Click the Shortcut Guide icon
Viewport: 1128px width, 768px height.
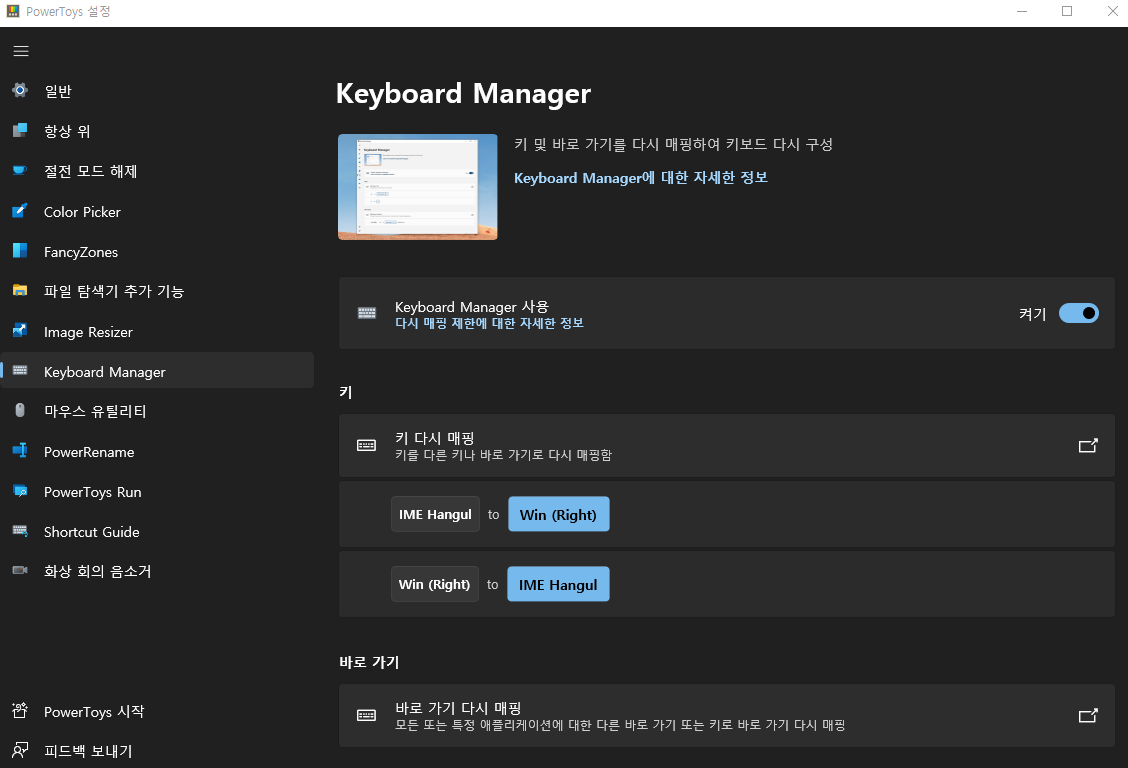point(20,531)
